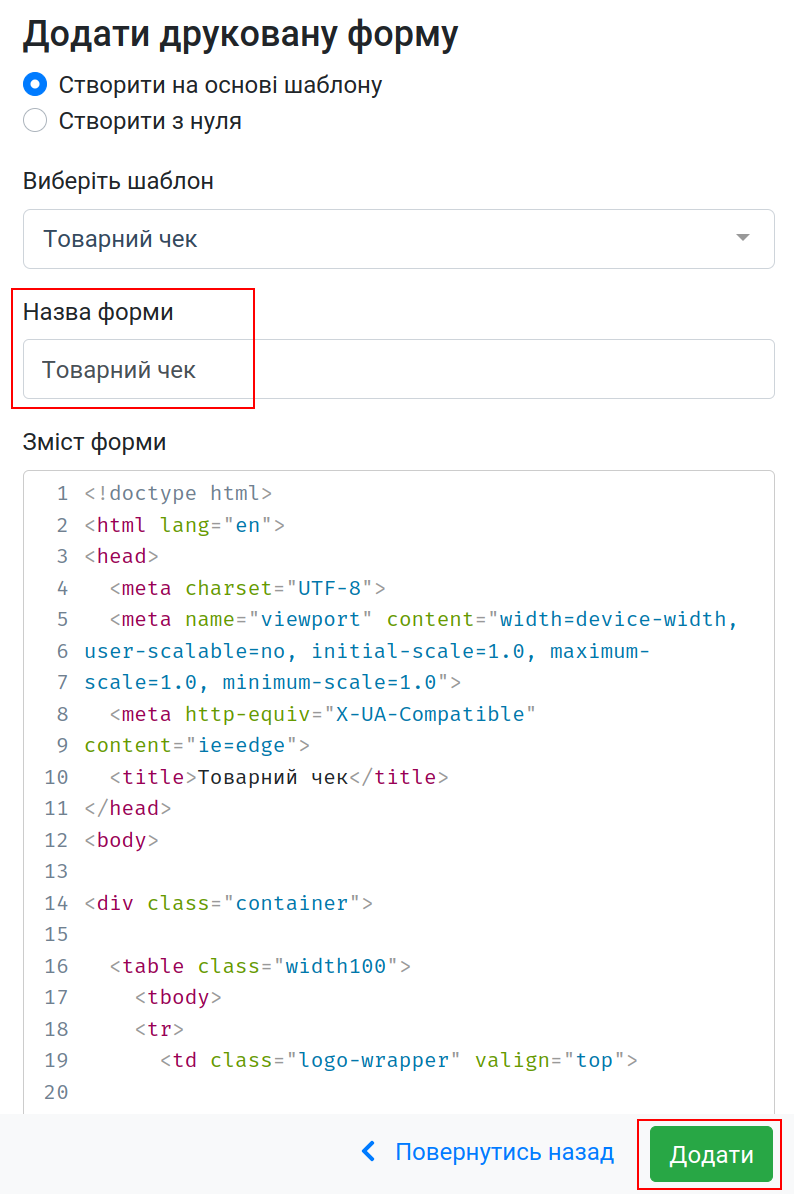Click the template dropdown arrow icon
Screen dimensions: 794x1194
point(742,238)
